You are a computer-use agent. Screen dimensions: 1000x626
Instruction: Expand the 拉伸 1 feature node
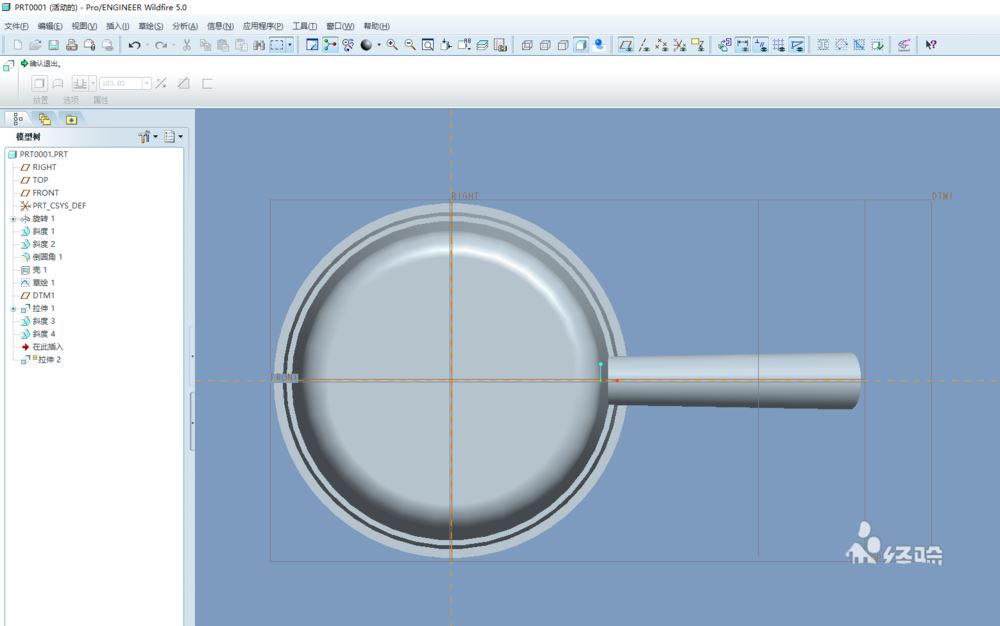[13, 309]
